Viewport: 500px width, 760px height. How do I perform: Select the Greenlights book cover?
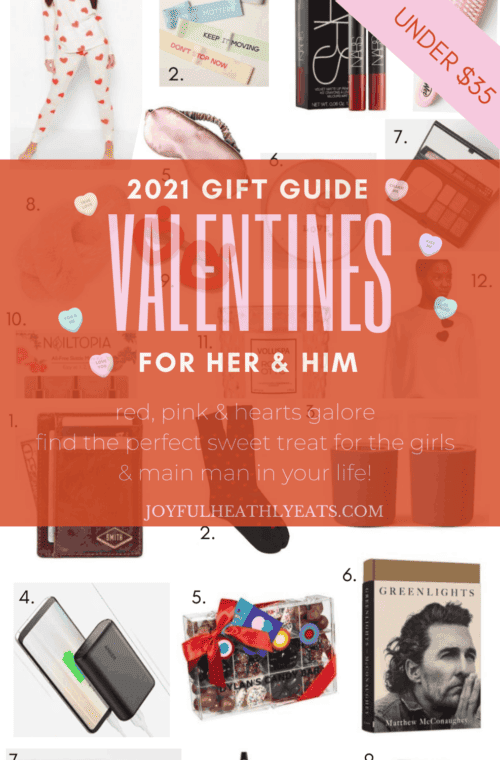click(422, 645)
